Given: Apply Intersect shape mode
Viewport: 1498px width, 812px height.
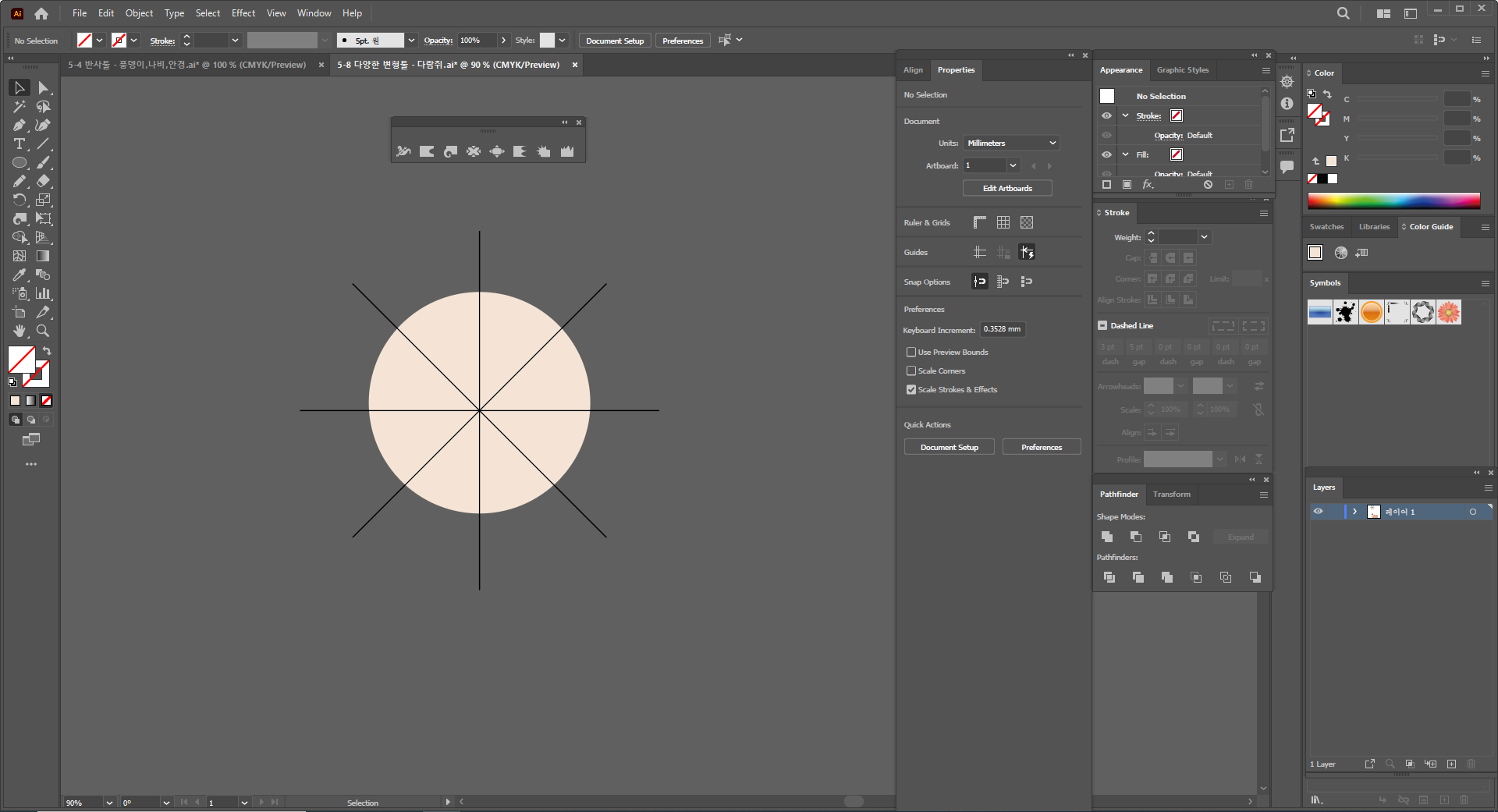Looking at the screenshot, I should pos(1165,537).
